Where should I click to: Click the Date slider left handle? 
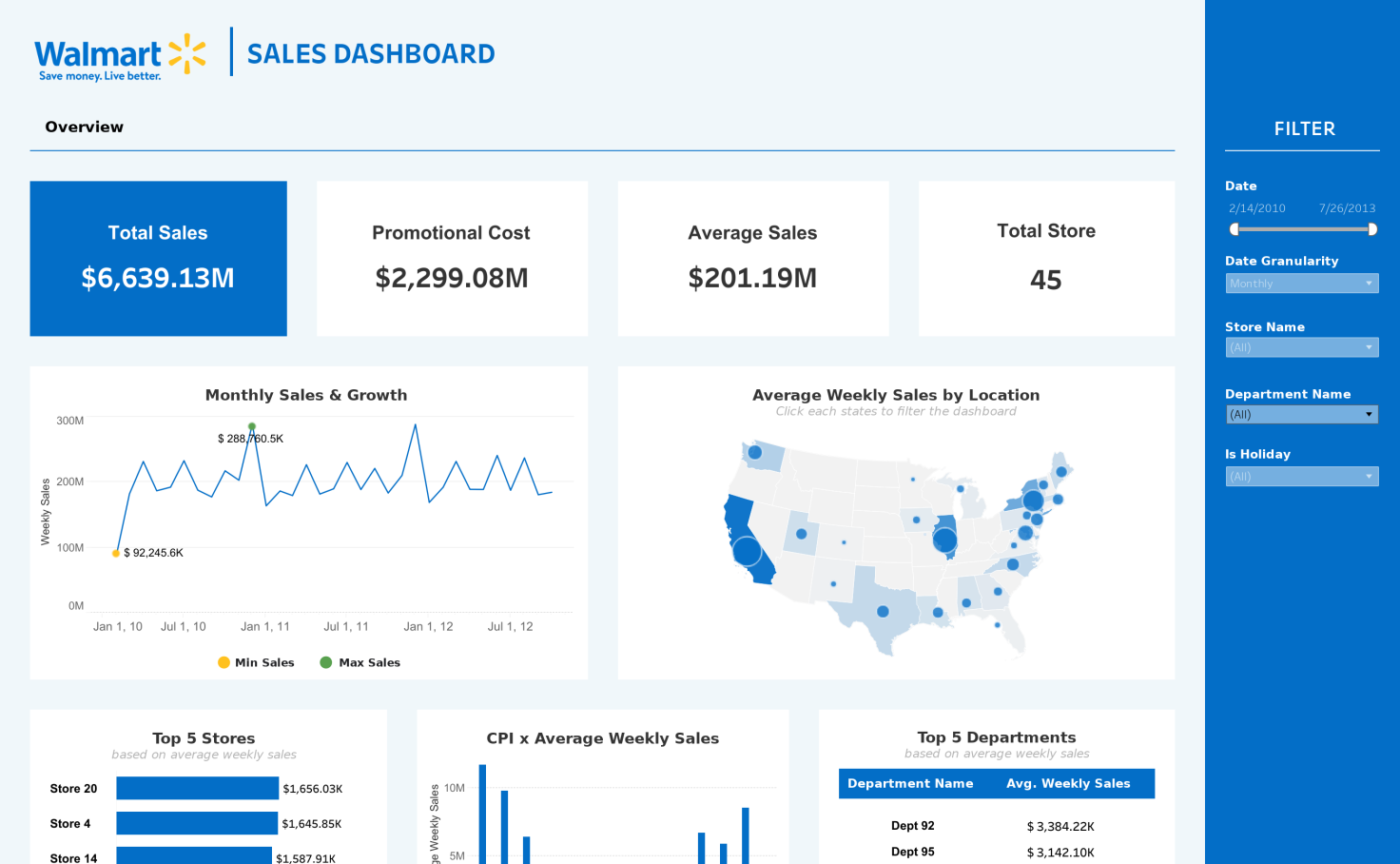(x=1235, y=229)
